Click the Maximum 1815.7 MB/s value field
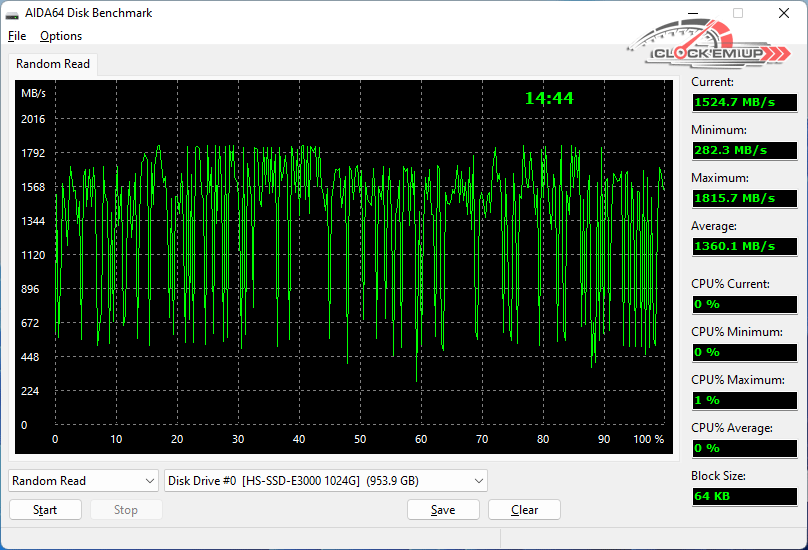 [744, 198]
